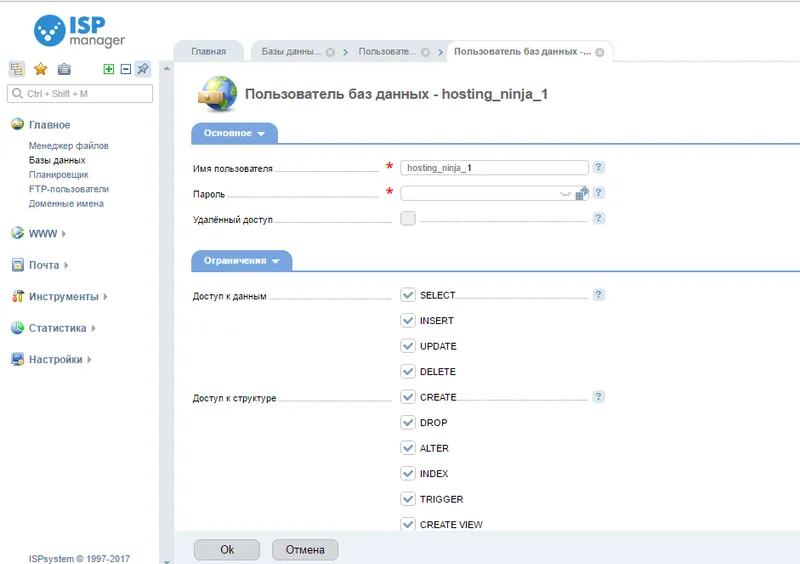Switch to the Главная tab
800x564 pixels.
point(209,52)
